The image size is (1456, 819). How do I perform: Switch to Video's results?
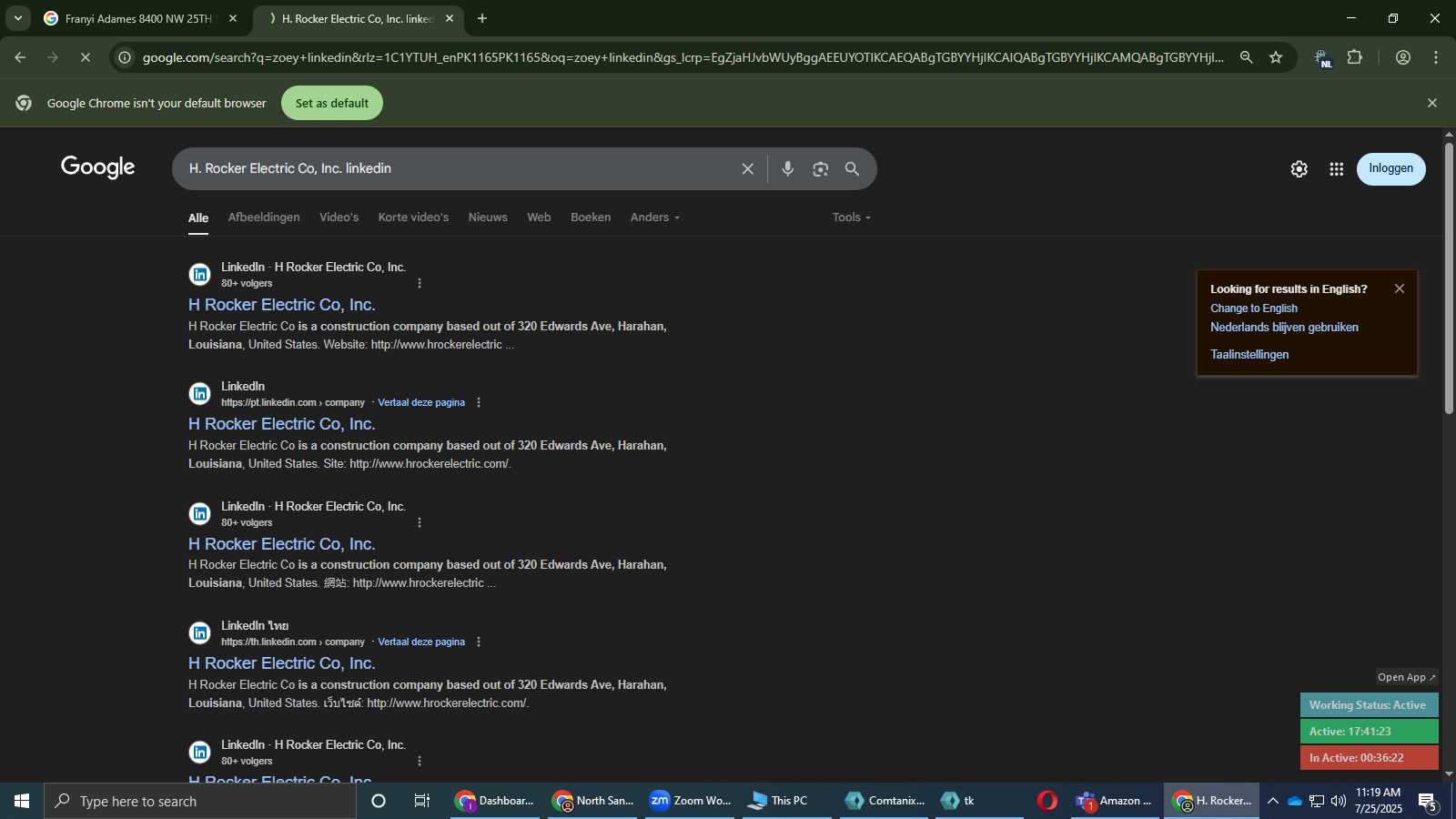[x=339, y=217]
